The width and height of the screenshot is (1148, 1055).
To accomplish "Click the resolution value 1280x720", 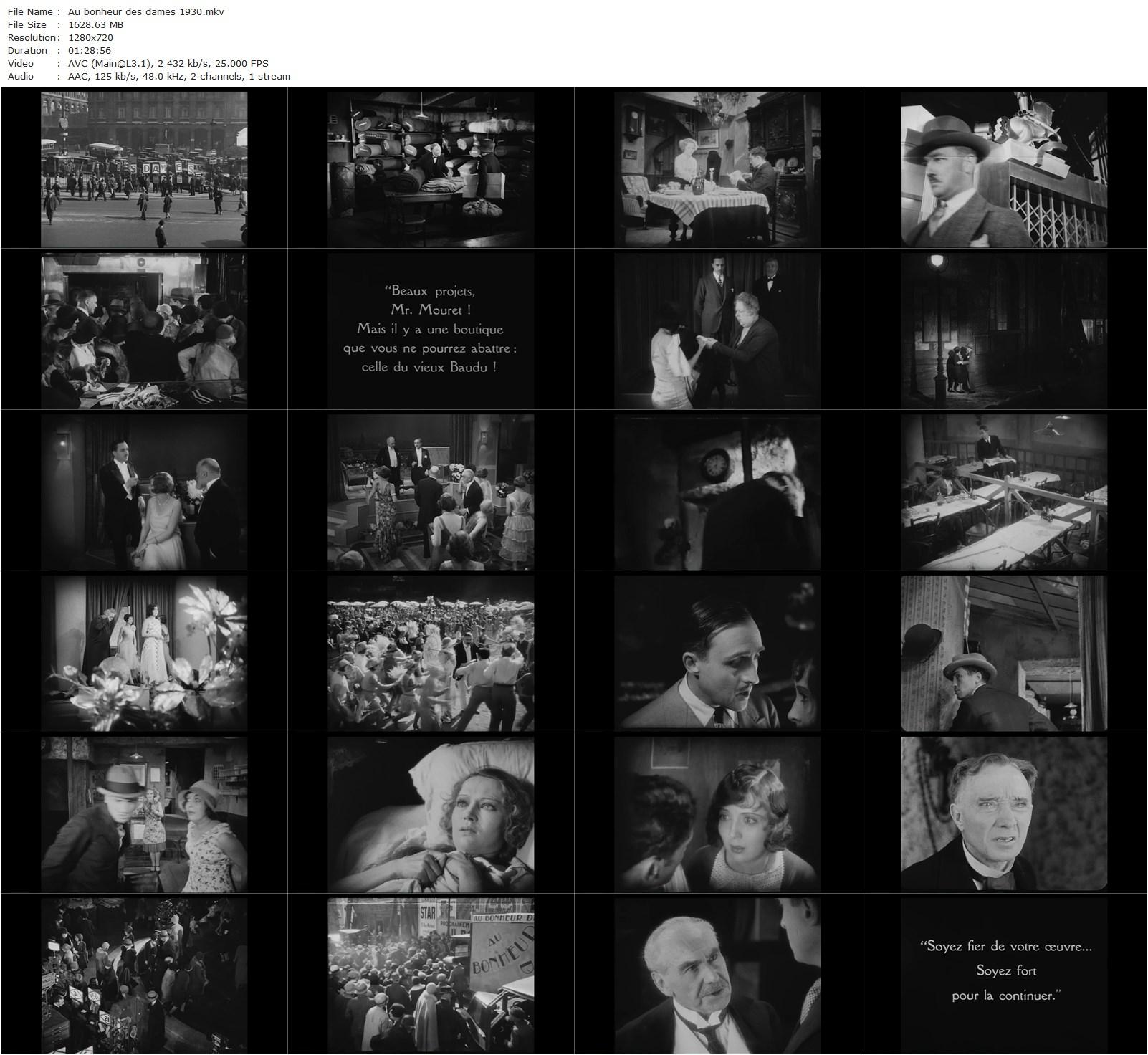I will coord(90,37).
